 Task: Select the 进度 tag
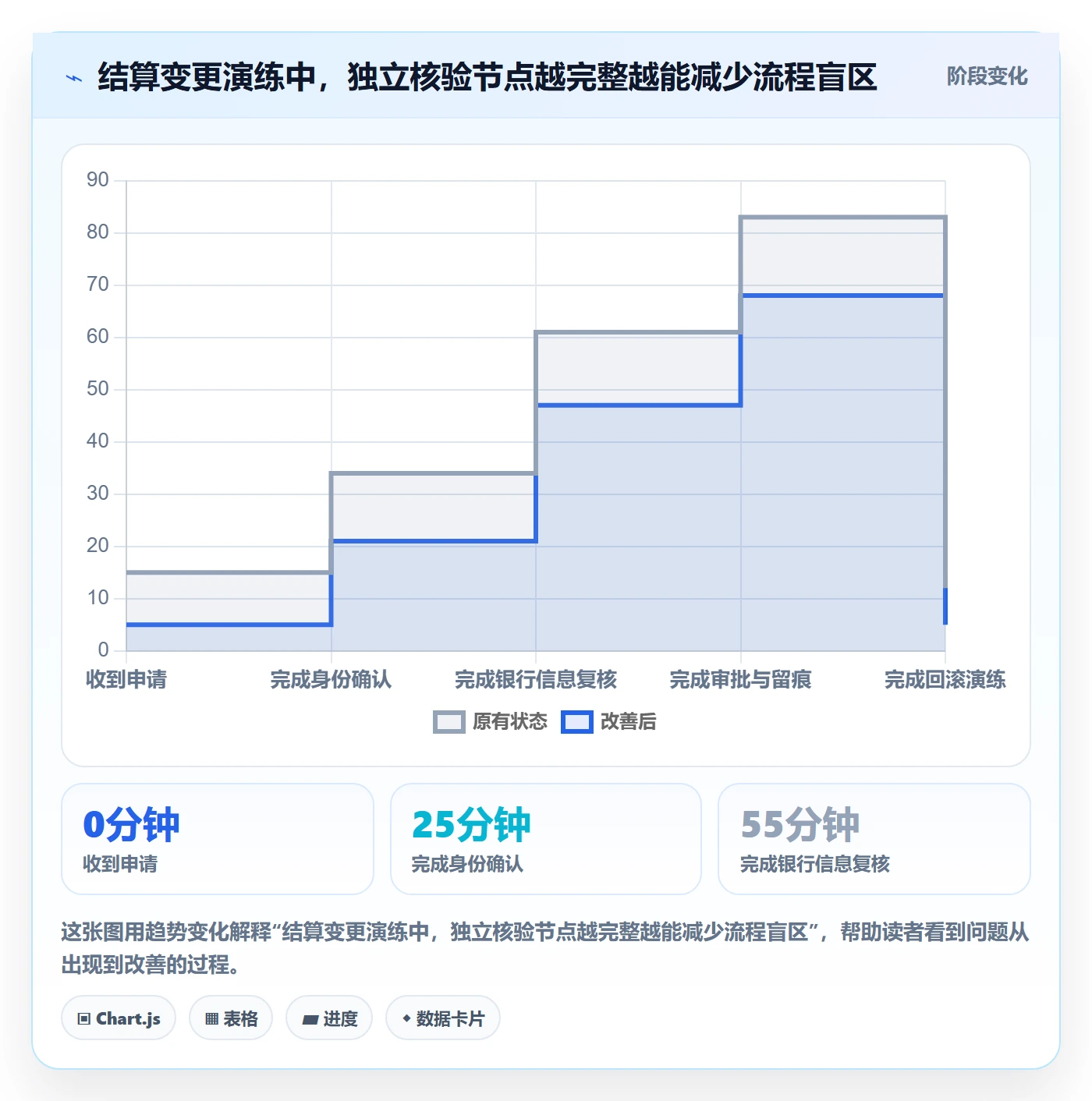point(329,1018)
